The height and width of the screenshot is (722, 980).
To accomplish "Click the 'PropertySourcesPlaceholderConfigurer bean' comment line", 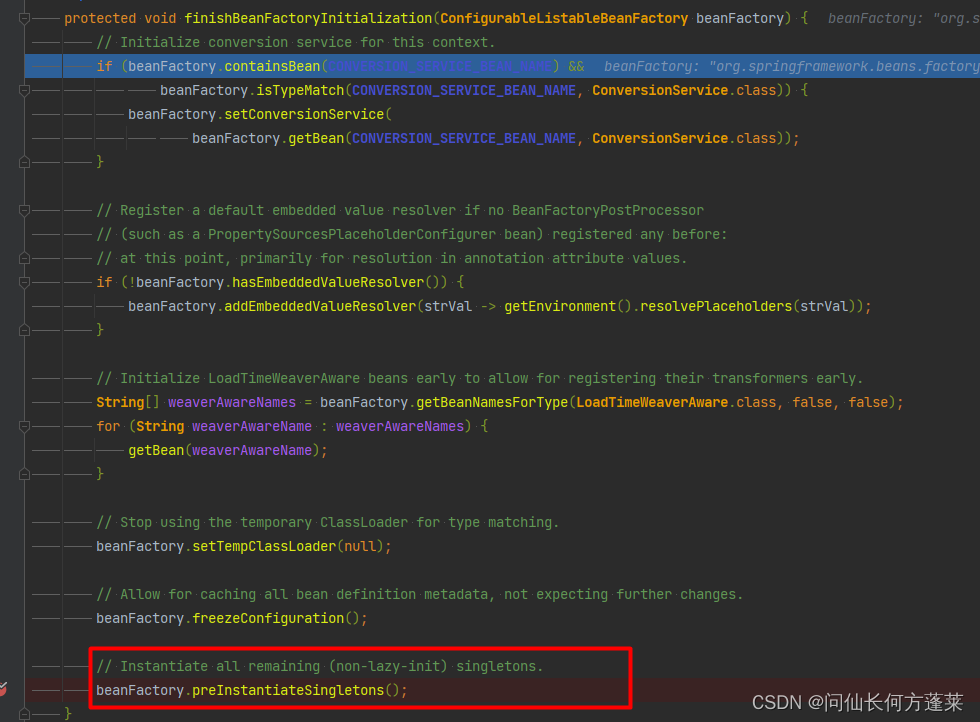I will click(412, 234).
